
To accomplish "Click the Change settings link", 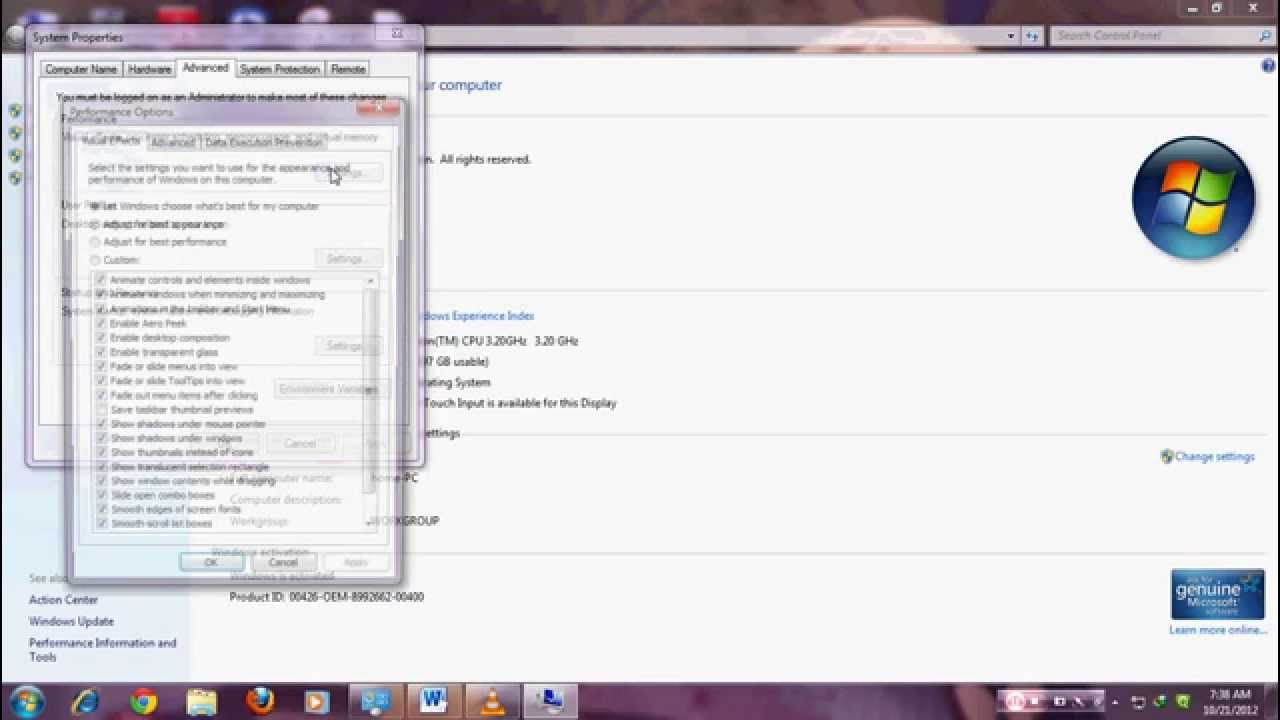I will (x=1214, y=457).
